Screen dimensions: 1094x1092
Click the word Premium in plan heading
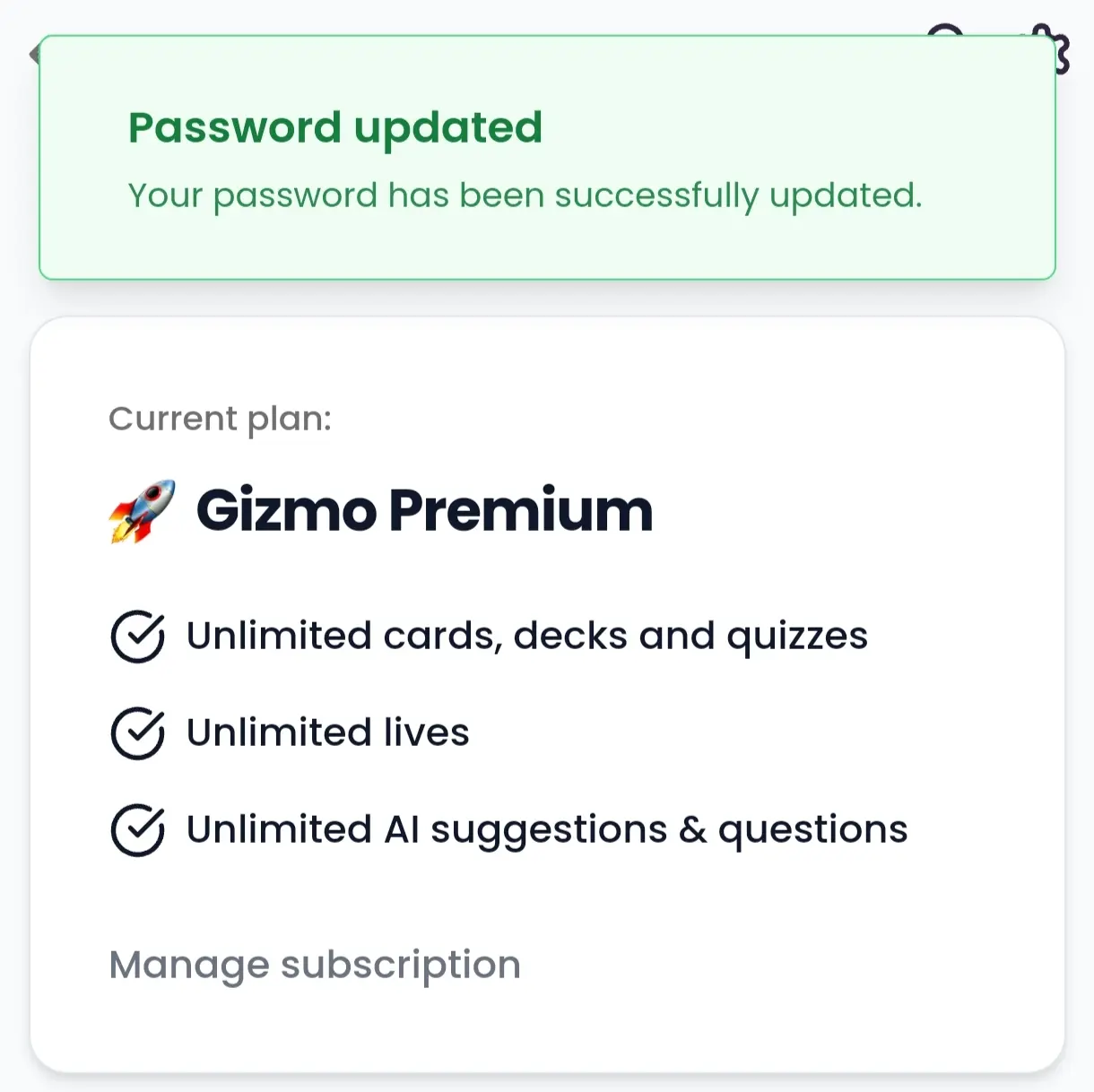pyautogui.click(x=521, y=511)
